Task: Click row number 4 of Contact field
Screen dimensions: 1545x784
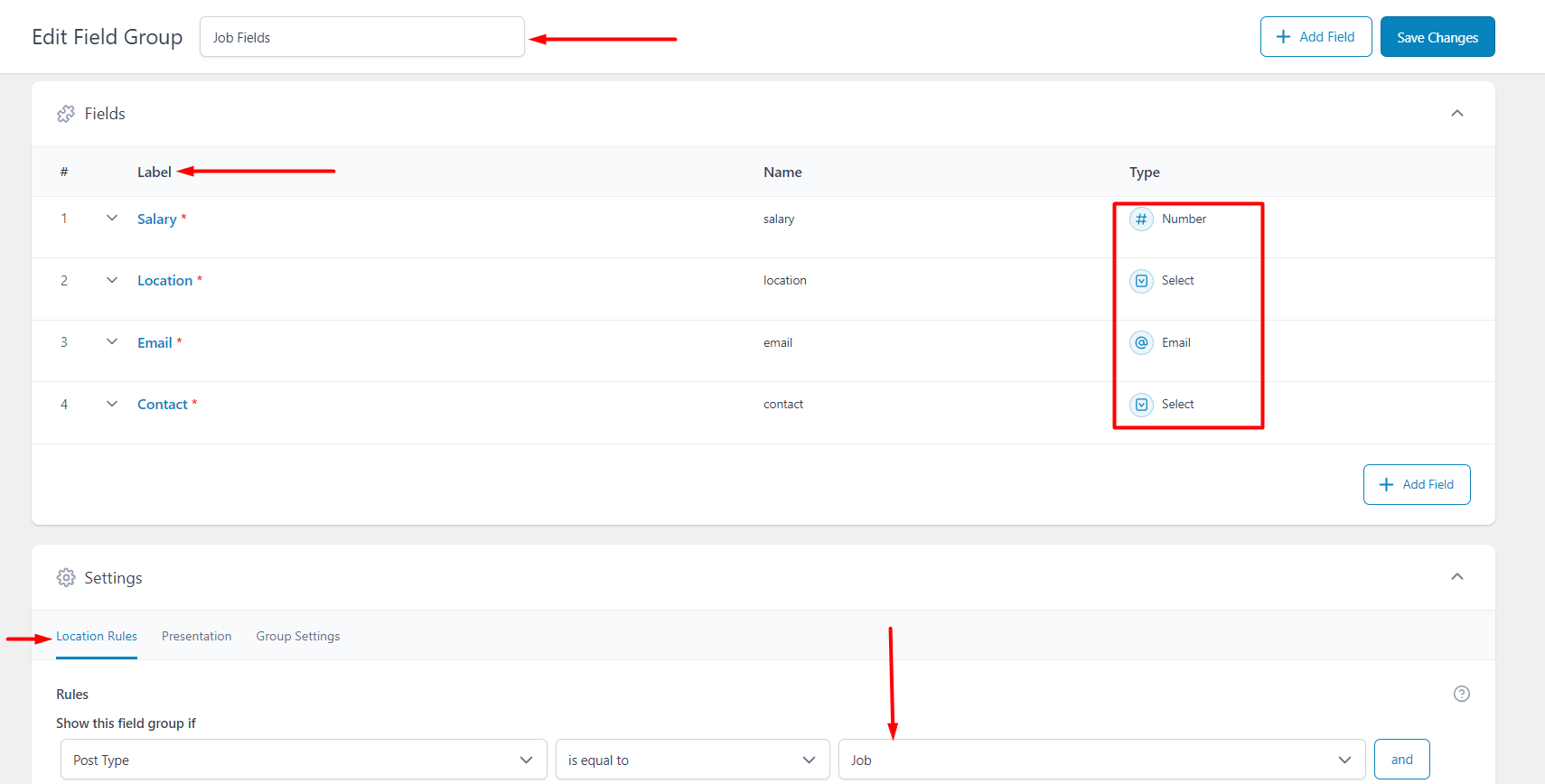Action: [x=64, y=405]
